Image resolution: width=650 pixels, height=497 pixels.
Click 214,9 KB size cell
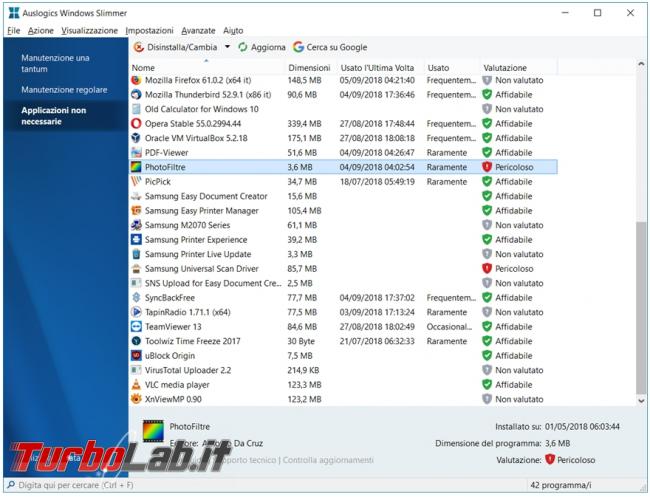(303, 371)
